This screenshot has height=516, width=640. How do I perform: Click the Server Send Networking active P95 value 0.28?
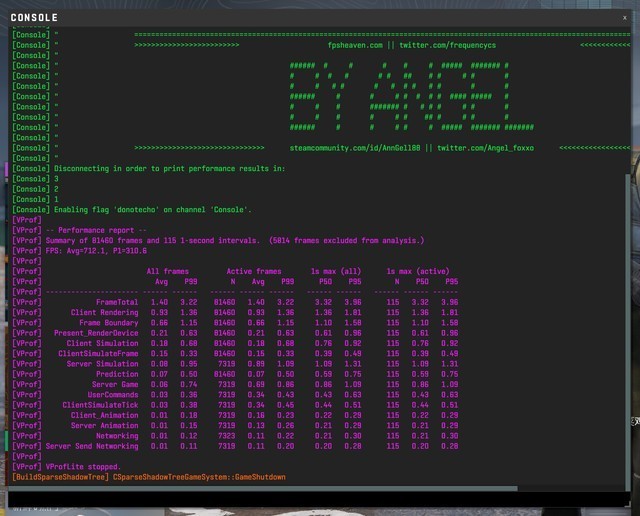[x=449, y=446]
